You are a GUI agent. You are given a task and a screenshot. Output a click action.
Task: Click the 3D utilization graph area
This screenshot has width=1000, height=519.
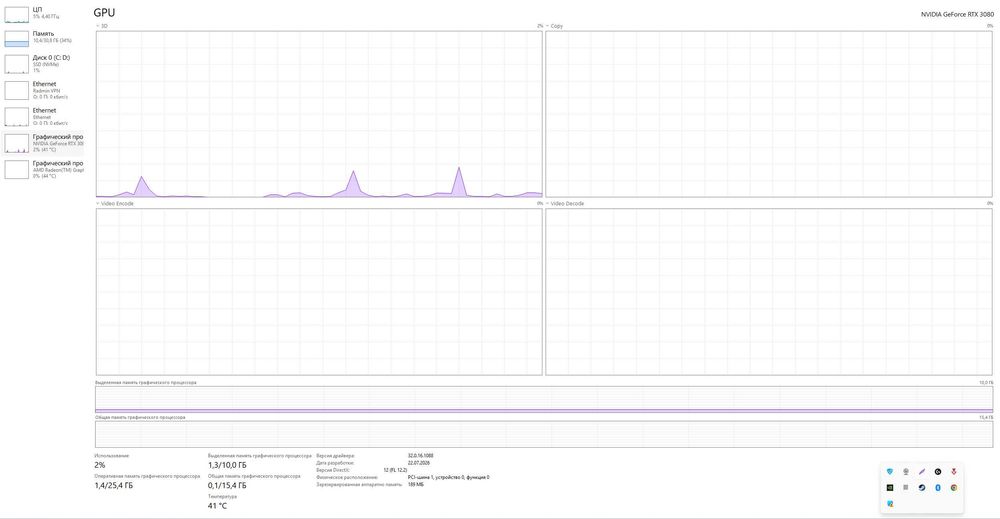[319, 113]
